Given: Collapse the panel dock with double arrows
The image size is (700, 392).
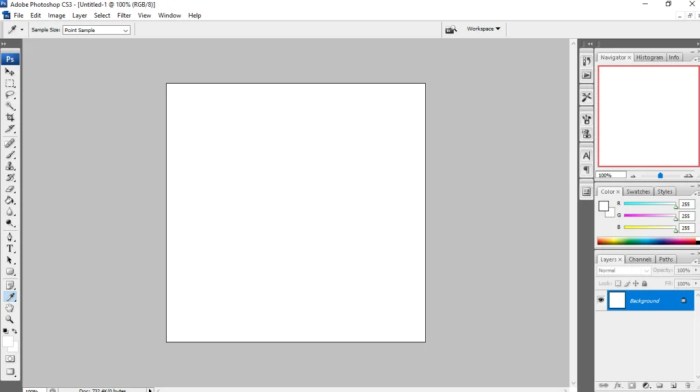Looking at the screenshot, I should (x=590, y=44).
